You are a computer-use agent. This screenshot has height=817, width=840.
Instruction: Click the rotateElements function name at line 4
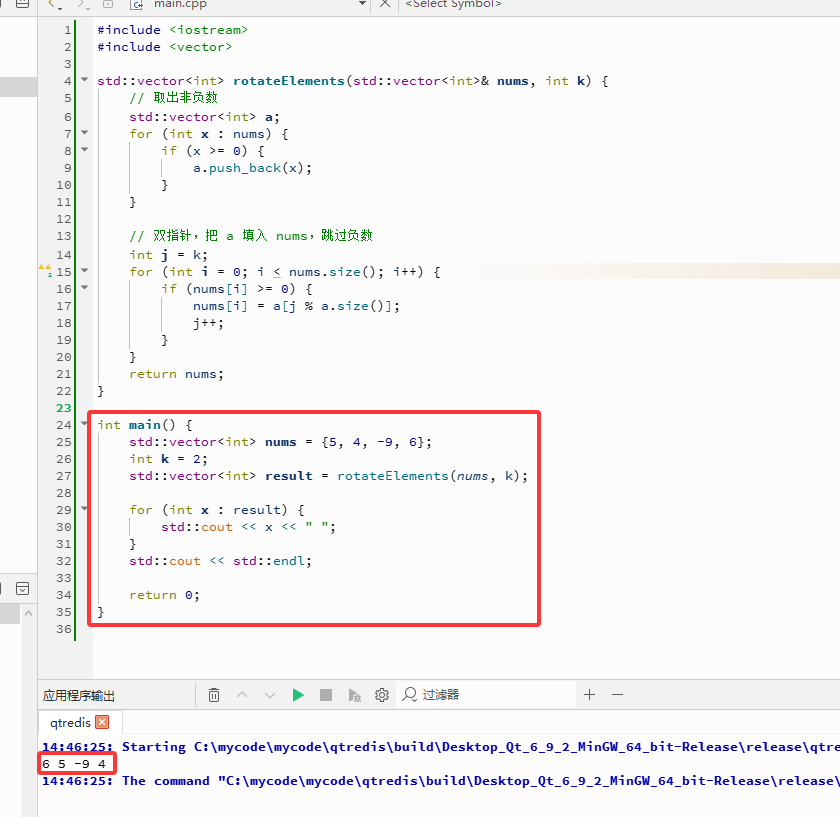[x=289, y=81]
